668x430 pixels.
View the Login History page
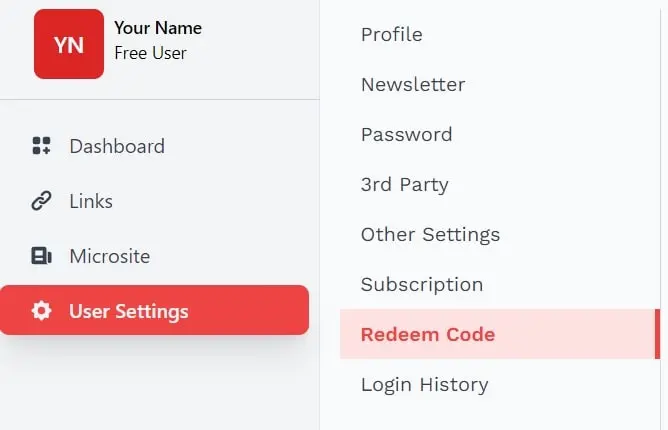pyautogui.click(x=425, y=384)
